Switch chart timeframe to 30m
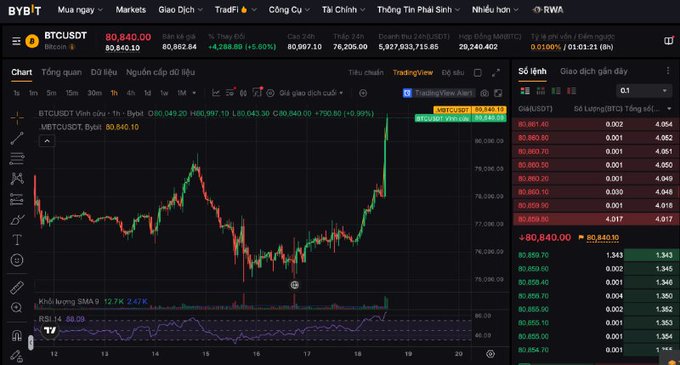The image size is (680, 365). [94, 93]
